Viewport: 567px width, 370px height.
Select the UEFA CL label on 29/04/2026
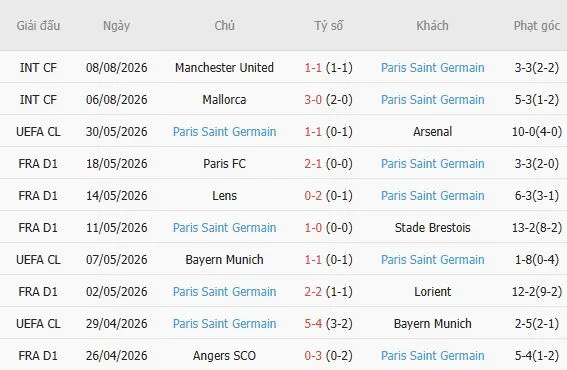pyautogui.click(x=38, y=323)
